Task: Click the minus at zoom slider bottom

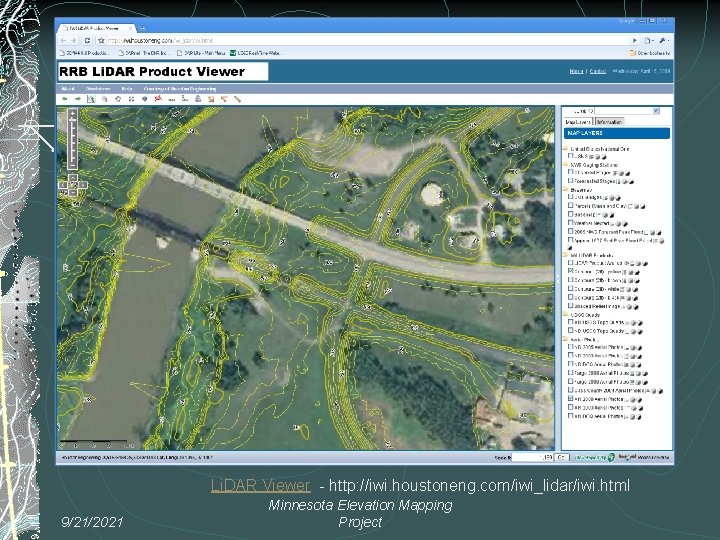Action: coord(73,164)
